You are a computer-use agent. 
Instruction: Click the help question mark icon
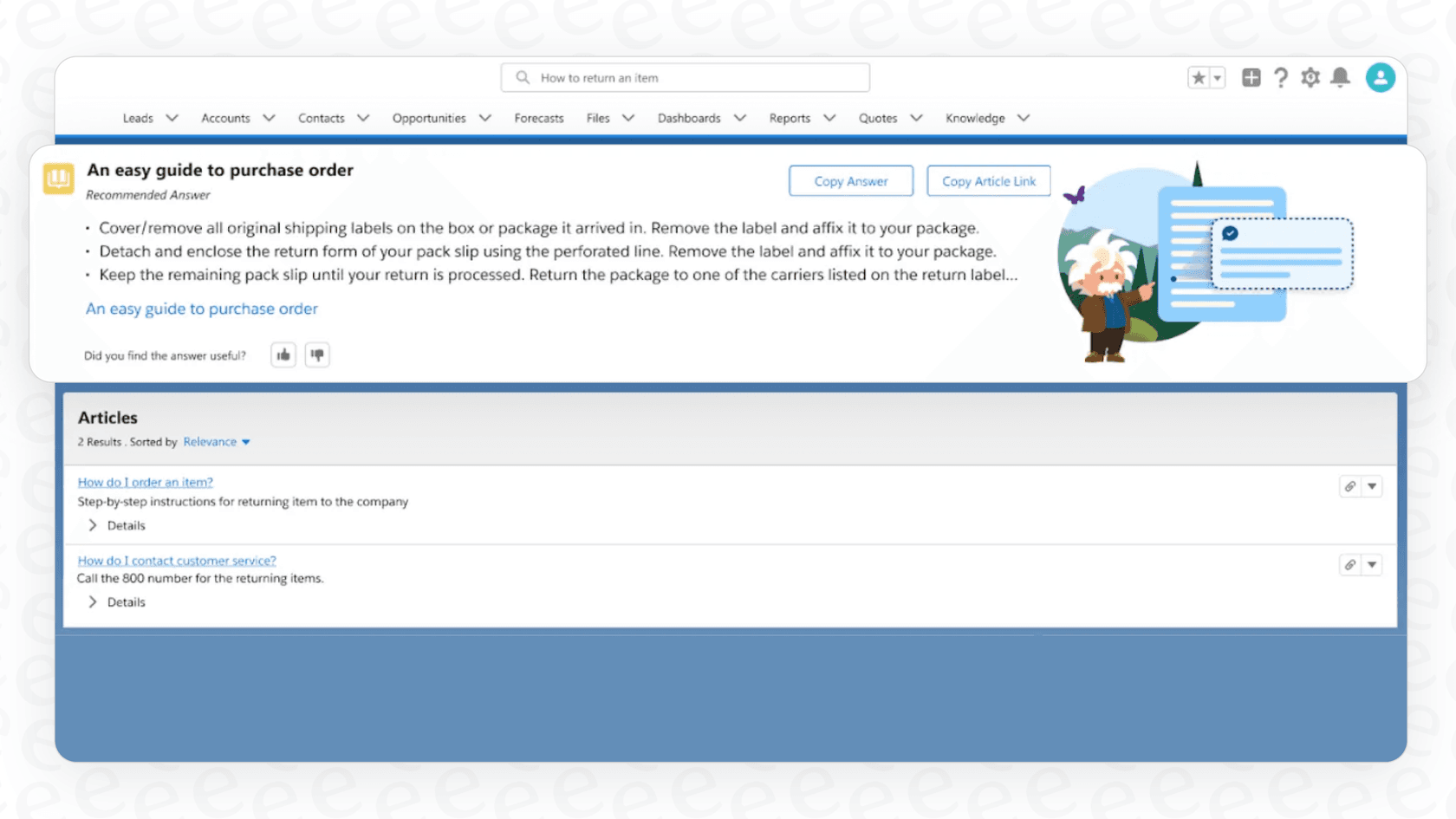pyautogui.click(x=1281, y=77)
